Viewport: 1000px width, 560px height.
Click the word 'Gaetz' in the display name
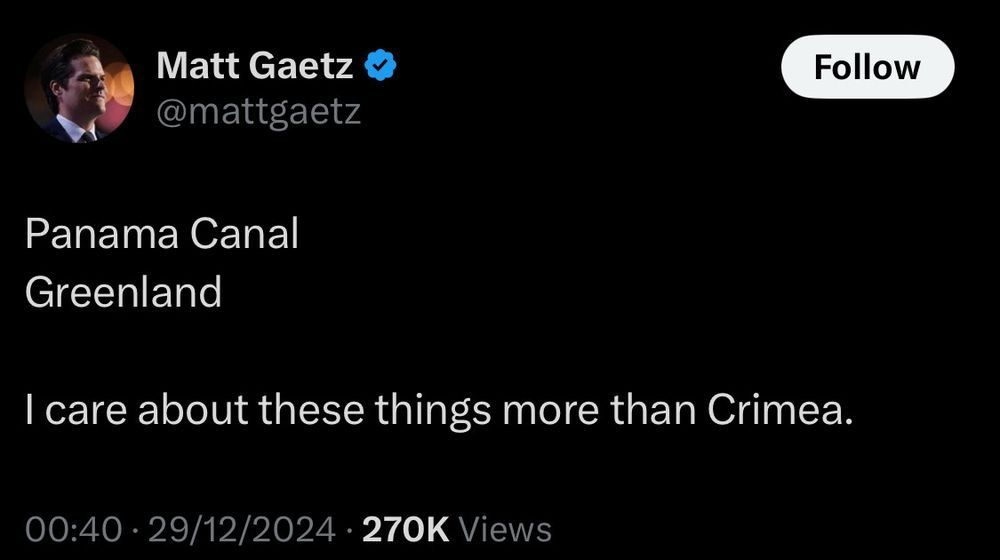coord(300,65)
